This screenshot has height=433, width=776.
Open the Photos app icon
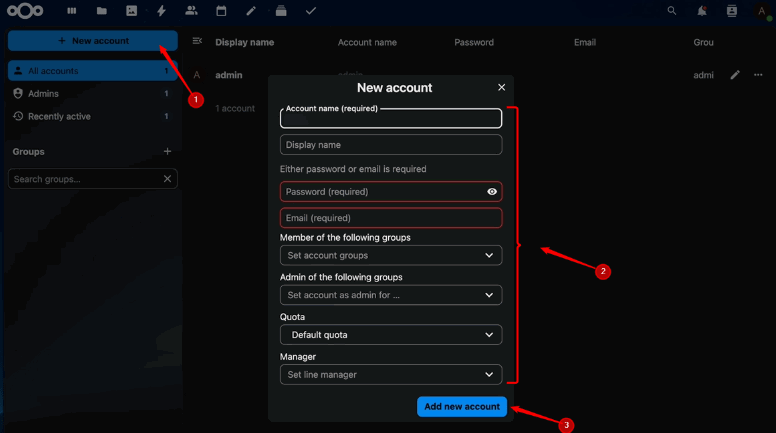[132, 10]
